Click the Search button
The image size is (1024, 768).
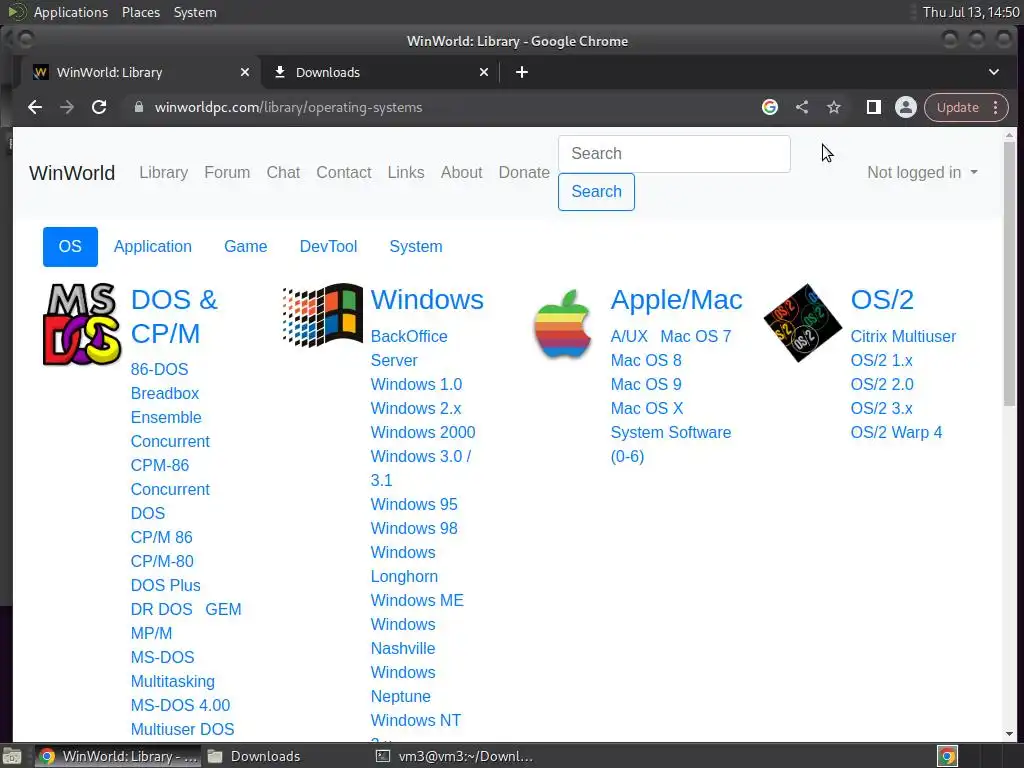[596, 192]
